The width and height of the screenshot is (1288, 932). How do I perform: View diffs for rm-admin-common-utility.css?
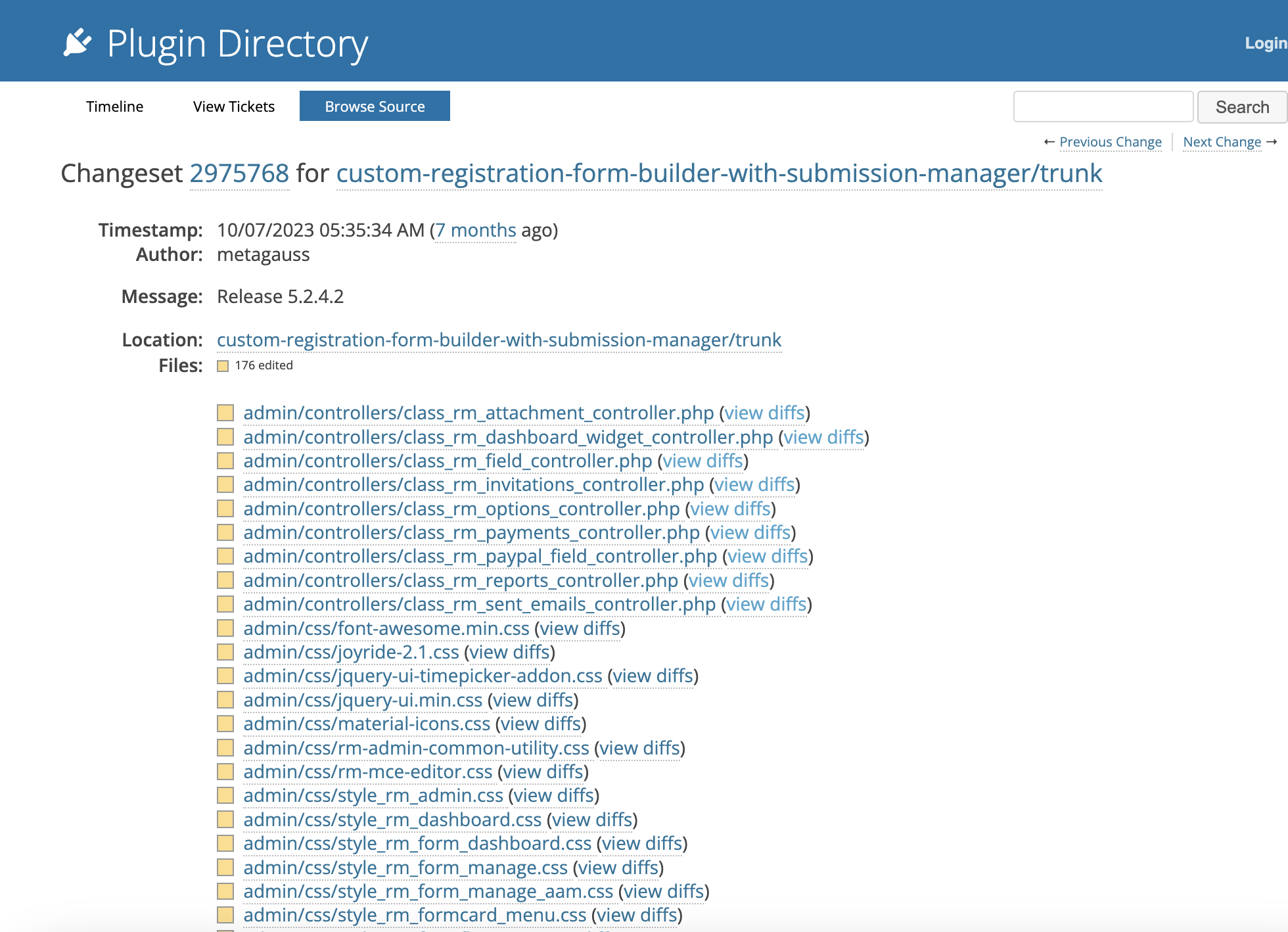640,748
